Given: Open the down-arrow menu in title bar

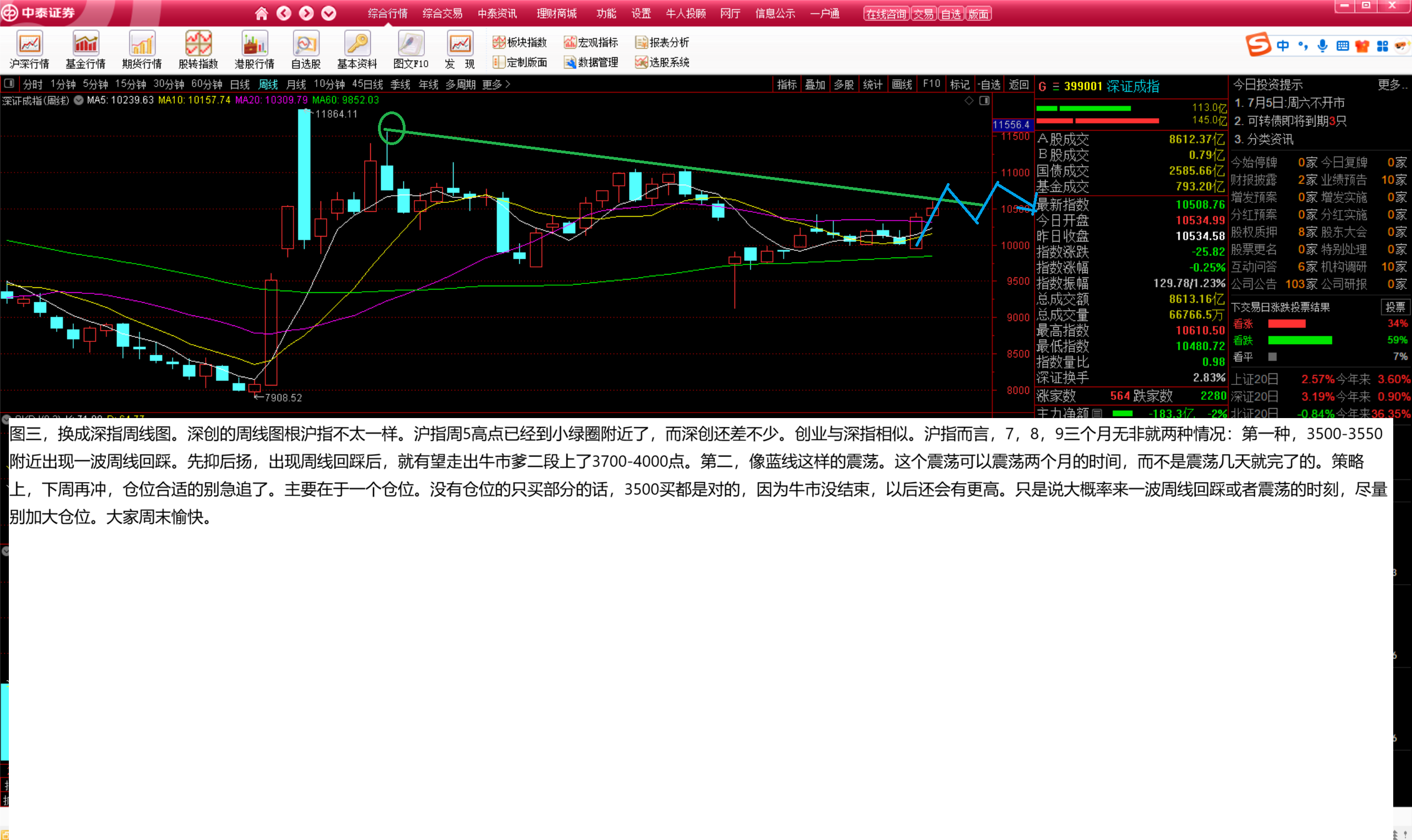Looking at the screenshot, I should 328,13.
